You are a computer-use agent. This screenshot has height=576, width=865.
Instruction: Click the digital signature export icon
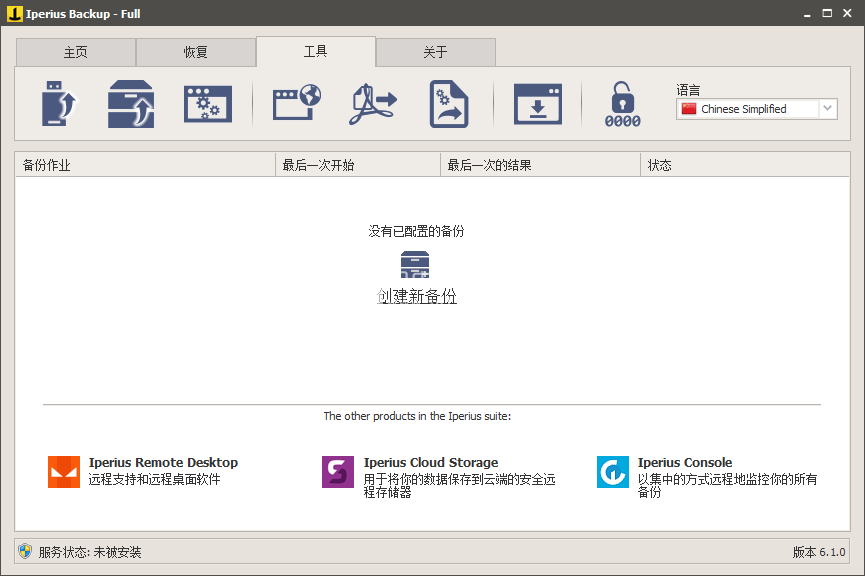click(372, 102)
